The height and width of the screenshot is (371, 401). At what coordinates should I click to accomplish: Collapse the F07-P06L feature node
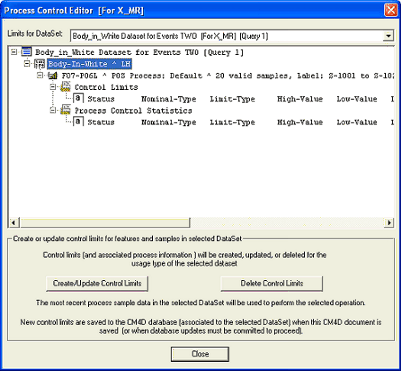[x=40, y=76]
